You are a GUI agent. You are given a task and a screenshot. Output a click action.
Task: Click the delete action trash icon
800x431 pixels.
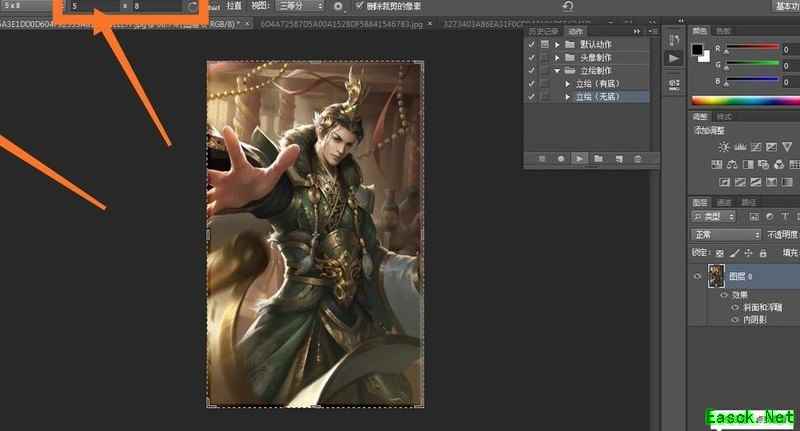[637, 158]
